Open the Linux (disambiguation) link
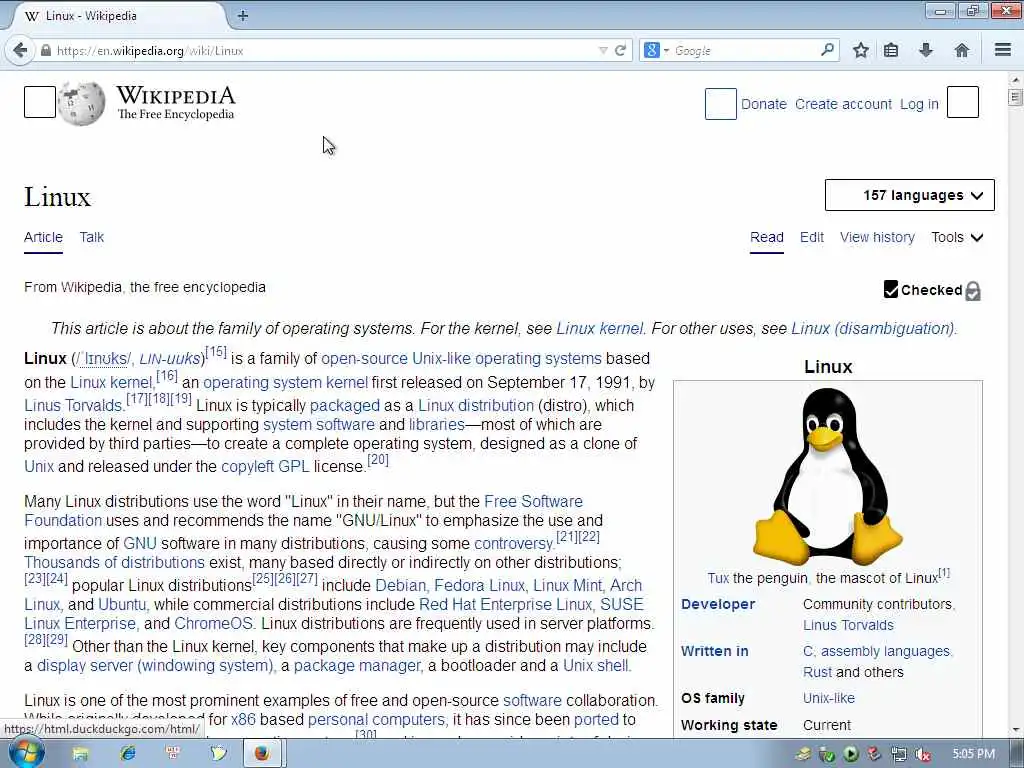 [x=872, y=328]
